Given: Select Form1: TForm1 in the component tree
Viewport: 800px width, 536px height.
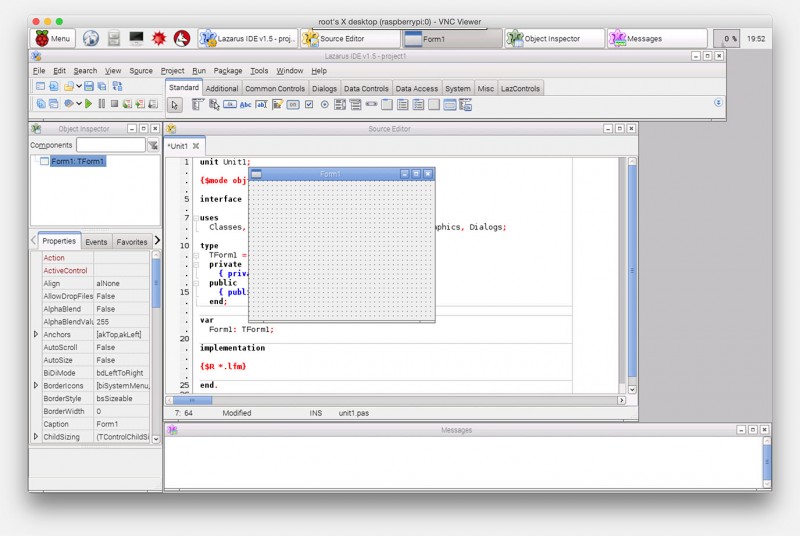Looking at the screenshot, I should [77, 161].
